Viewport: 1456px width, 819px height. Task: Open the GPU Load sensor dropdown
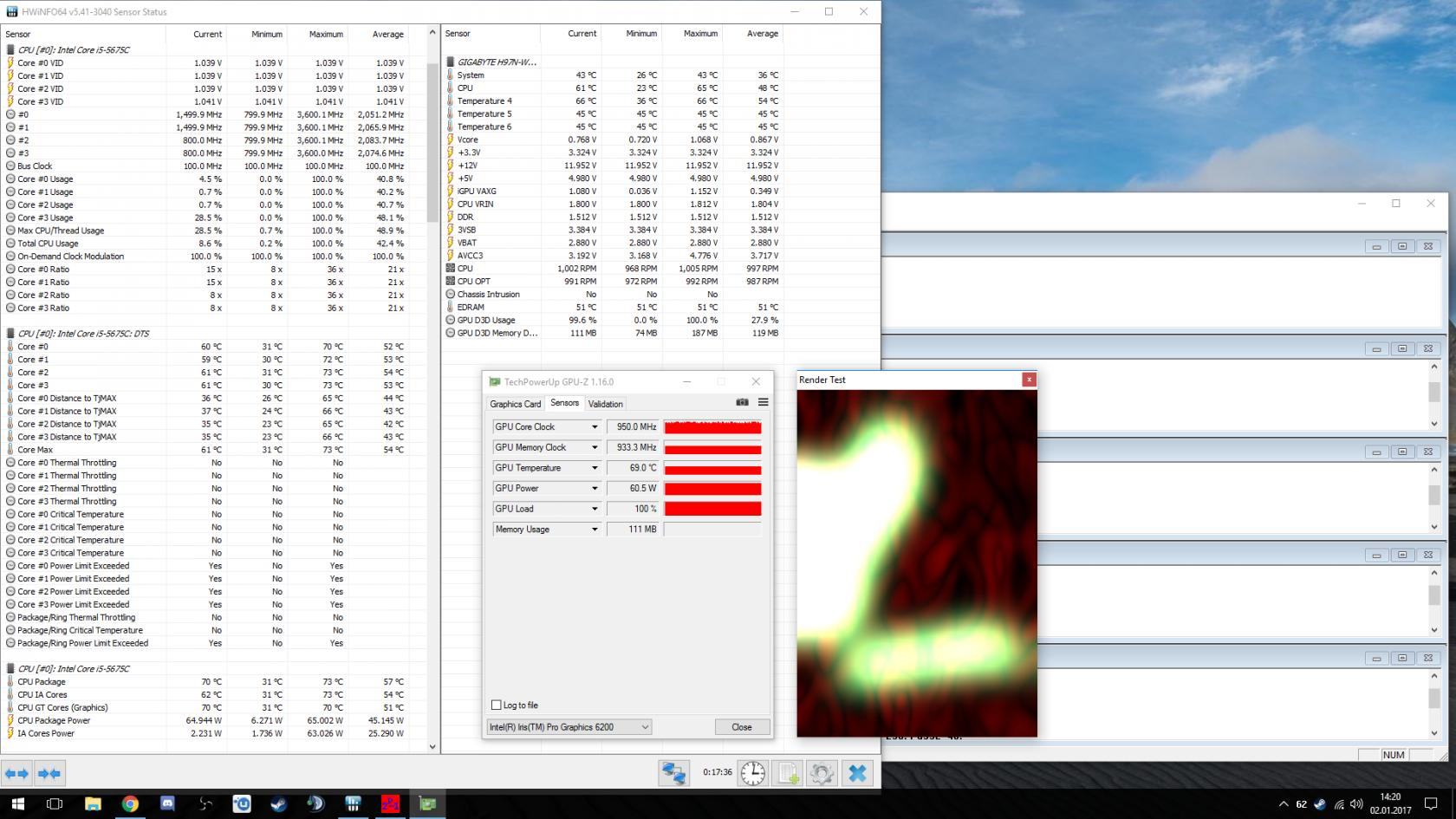(x=595, y=509)
